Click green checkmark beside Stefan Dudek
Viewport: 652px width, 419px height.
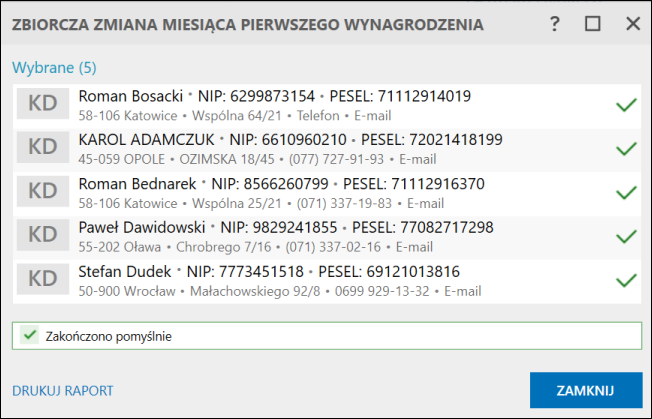627,280
